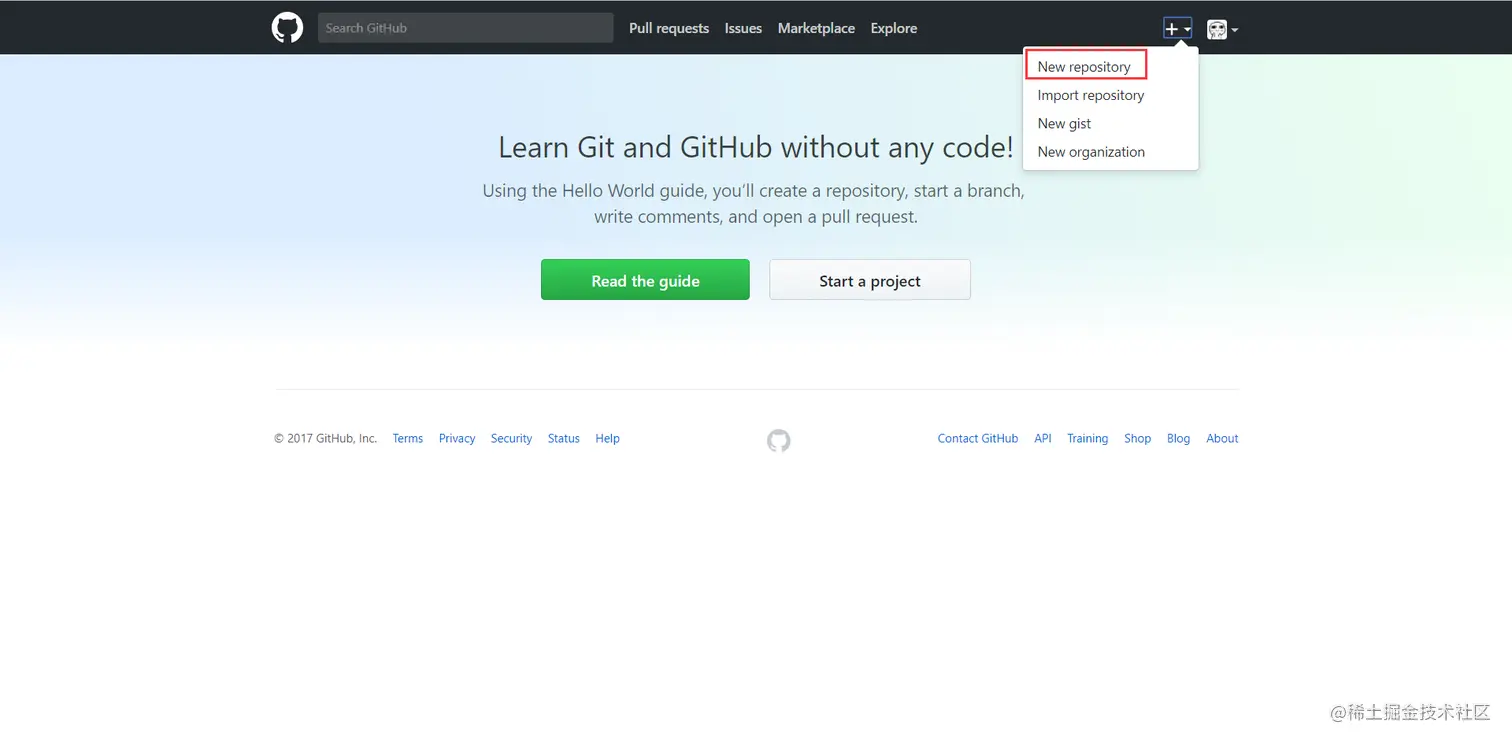The image size is (1512, 744).
Task: Click the 'Learn Git and GitHub without any code!' heading
Action: point(756,148)
